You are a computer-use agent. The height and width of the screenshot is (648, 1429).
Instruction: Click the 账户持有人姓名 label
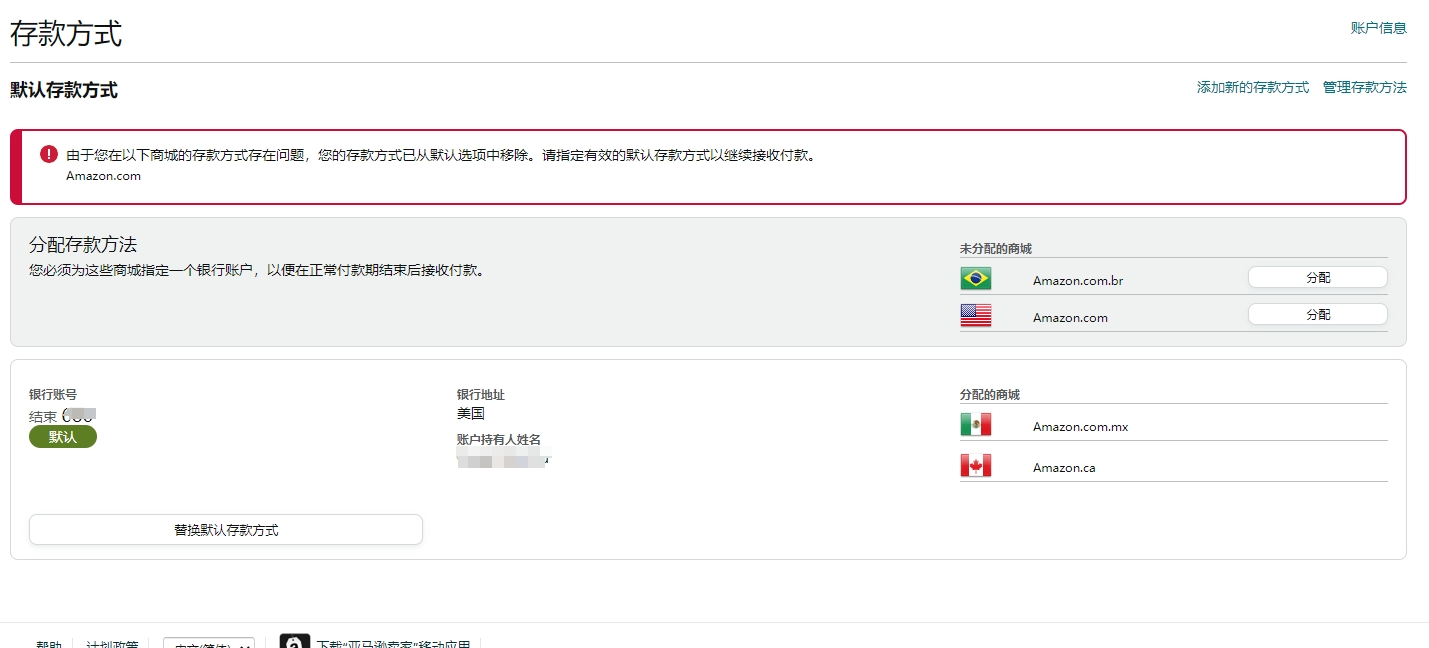[499, 440]
